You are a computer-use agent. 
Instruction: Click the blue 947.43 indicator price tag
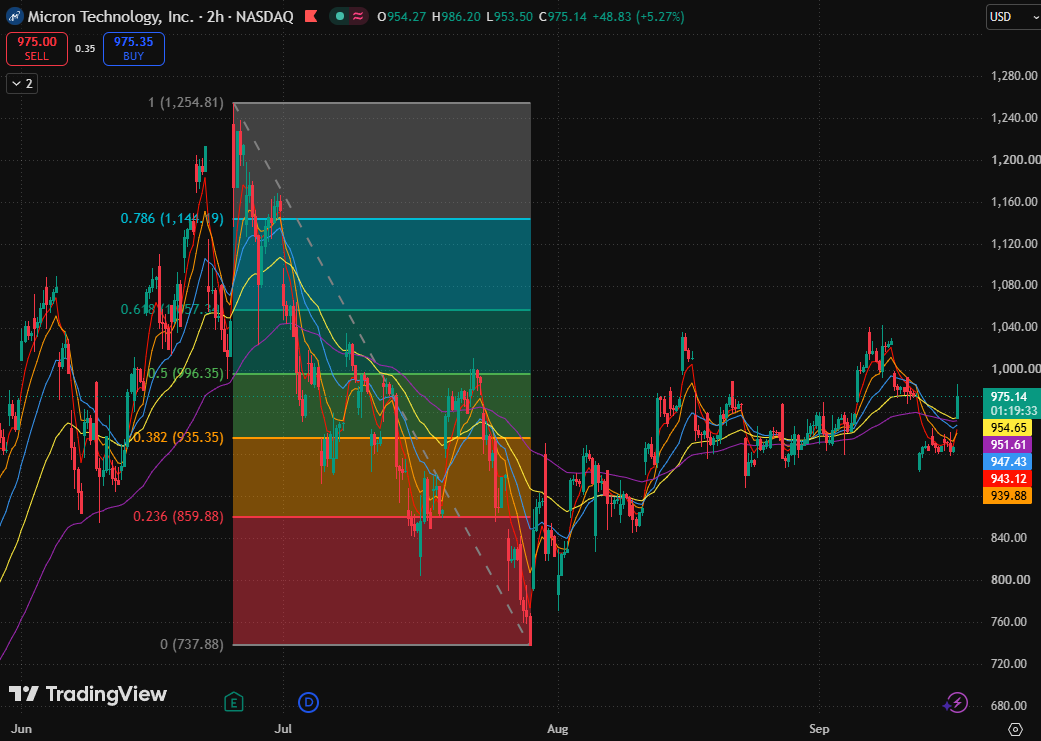coord(1008,461)
